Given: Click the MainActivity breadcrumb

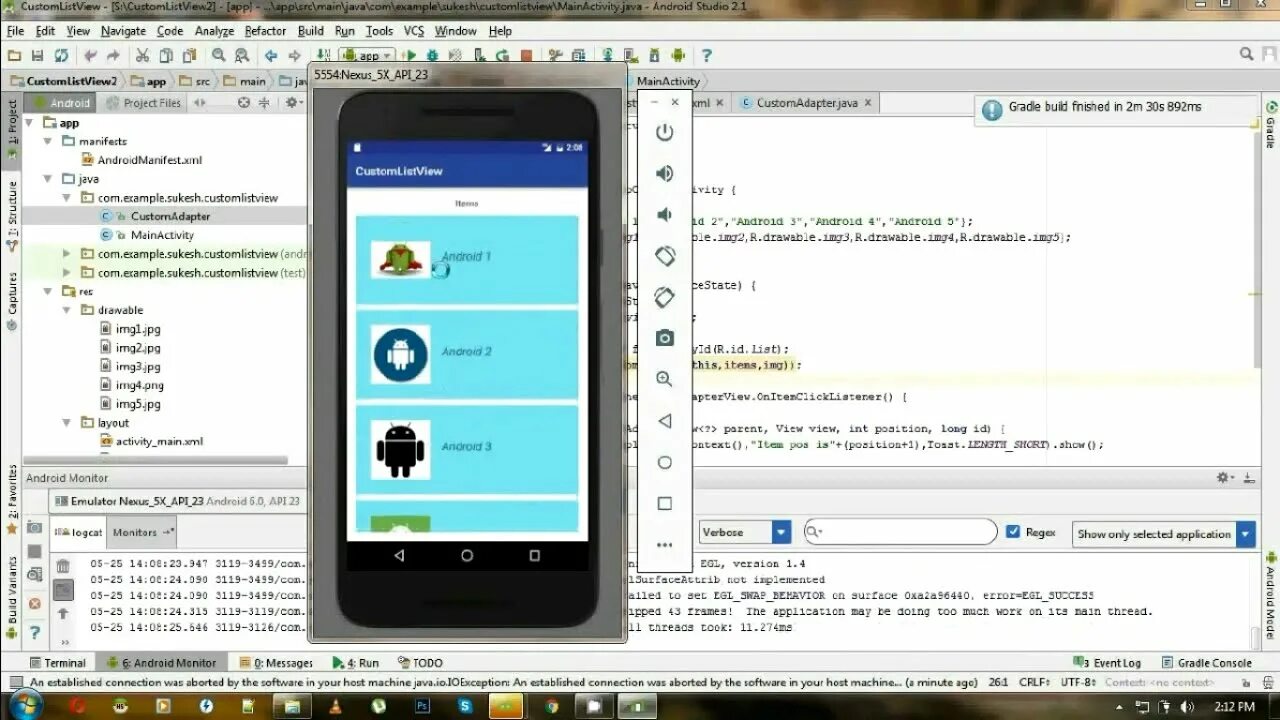Looking at the screenshot, I should coord(668,81).
